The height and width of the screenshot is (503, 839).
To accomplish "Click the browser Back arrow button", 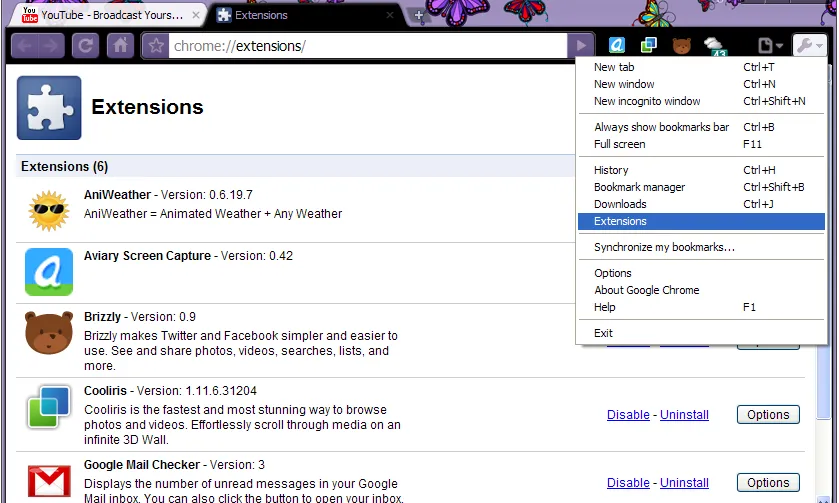I will click(25, 46).
